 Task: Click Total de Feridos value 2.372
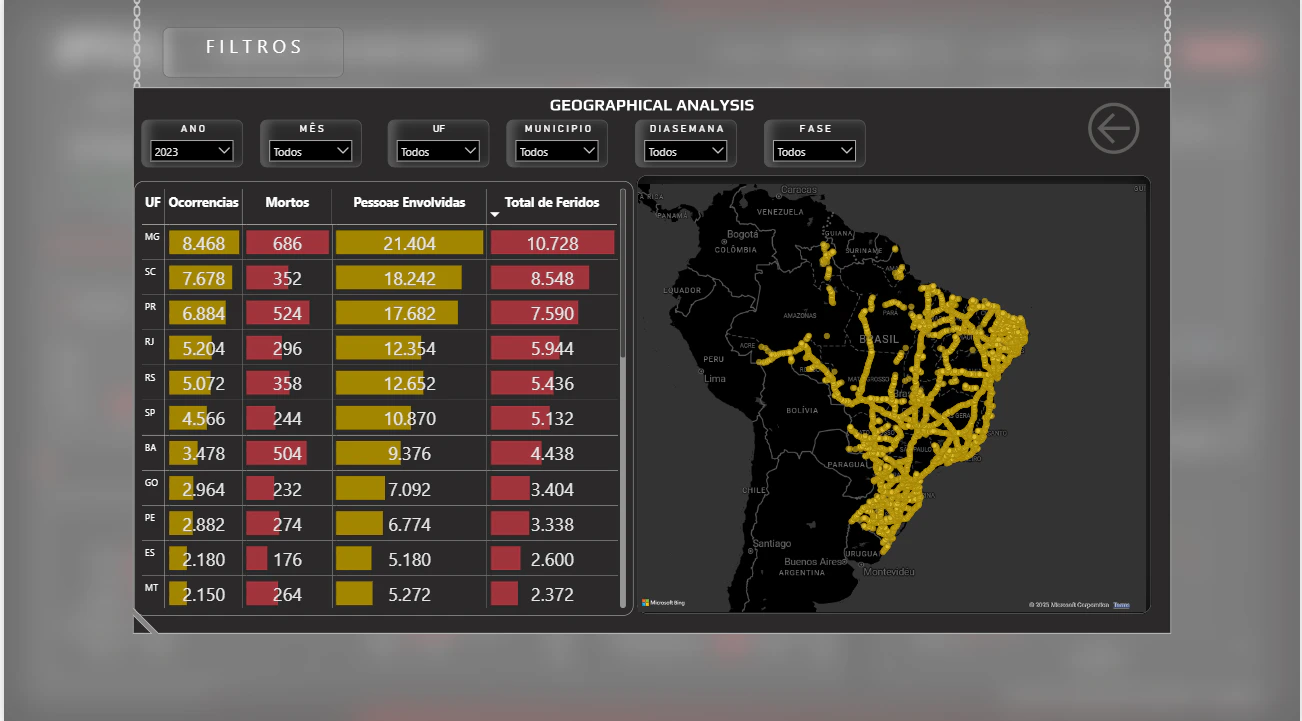point(552,594)
